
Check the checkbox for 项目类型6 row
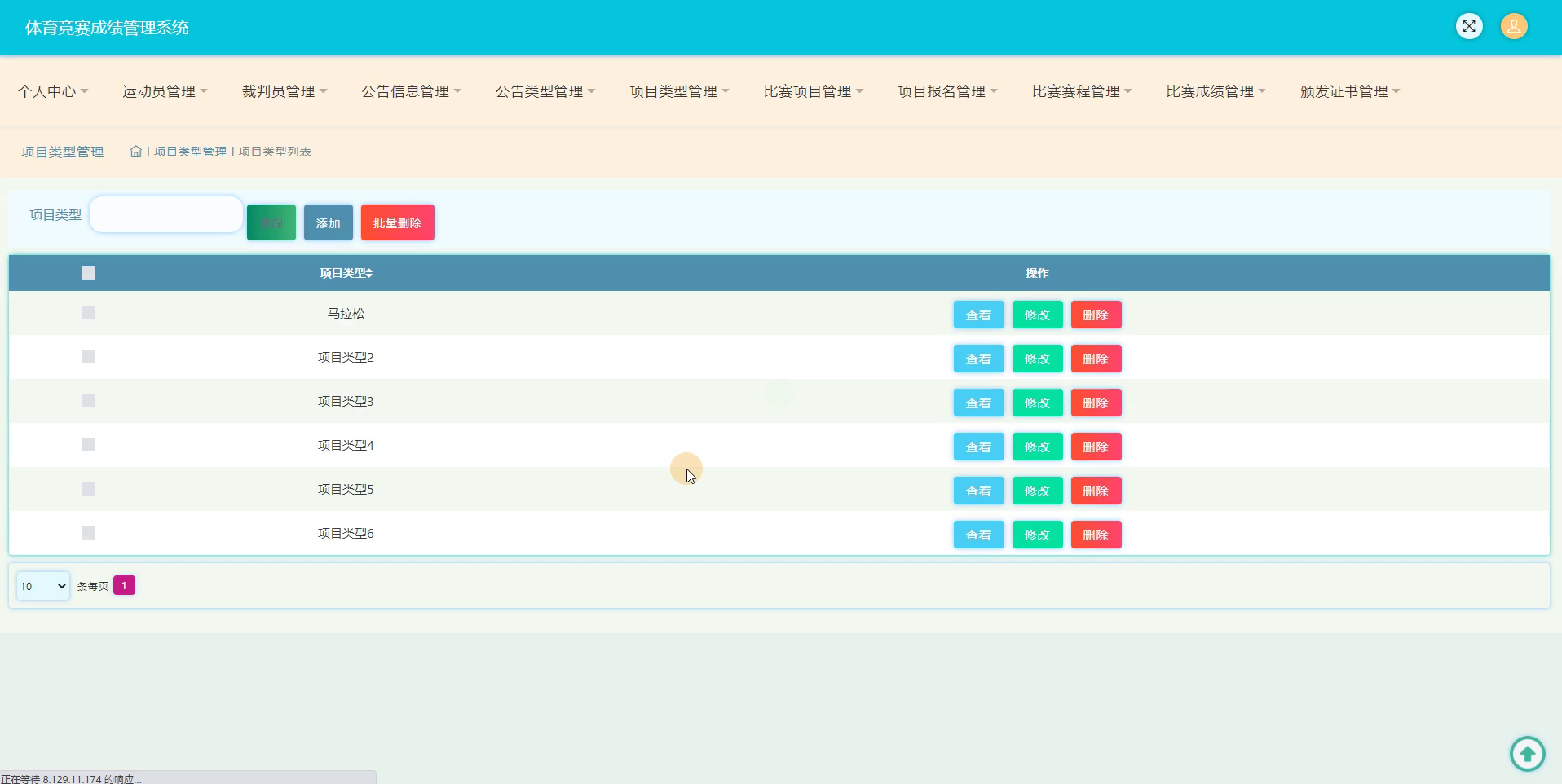[x=88, y=533]
